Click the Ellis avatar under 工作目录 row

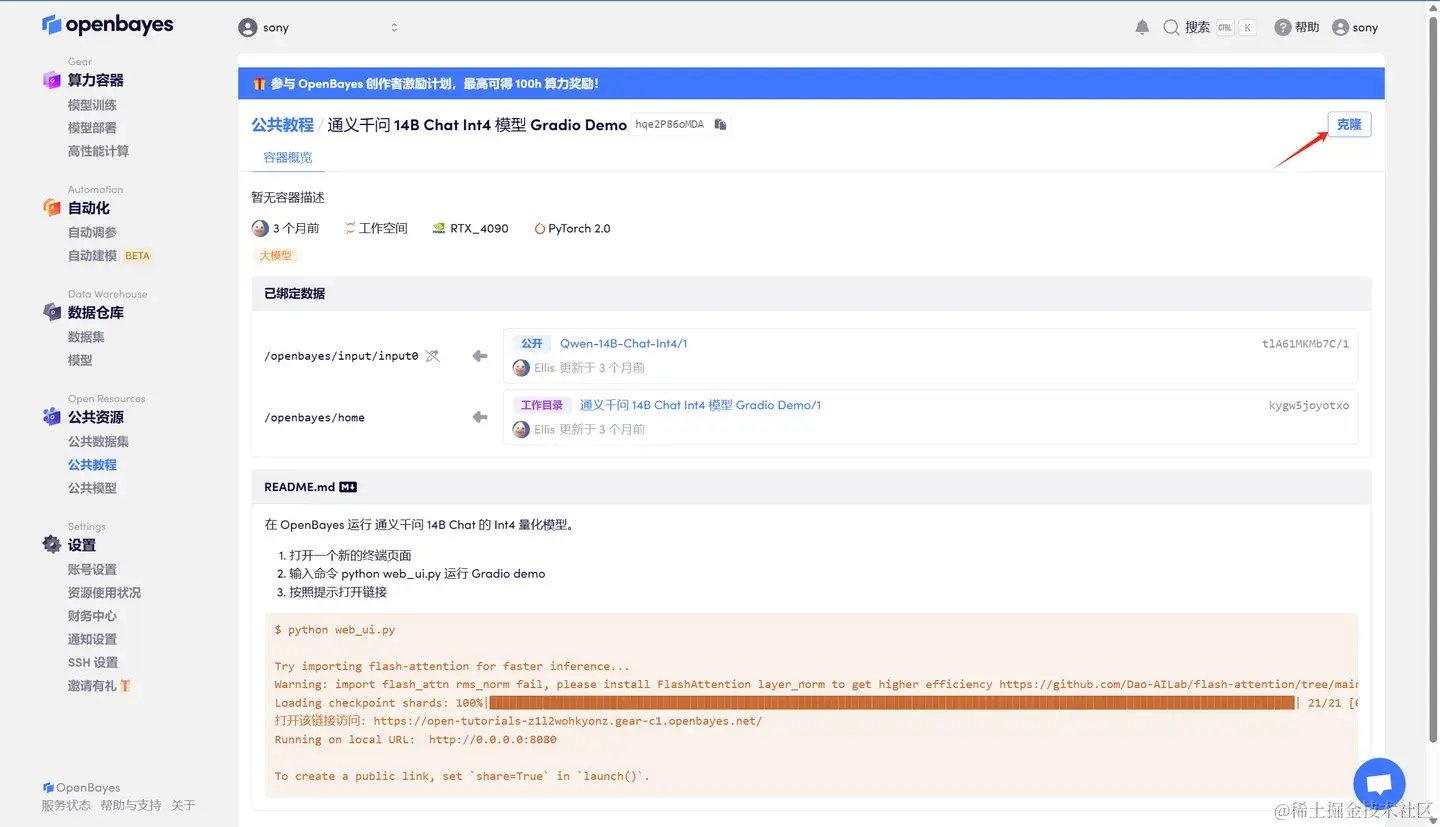click(521, 429)
